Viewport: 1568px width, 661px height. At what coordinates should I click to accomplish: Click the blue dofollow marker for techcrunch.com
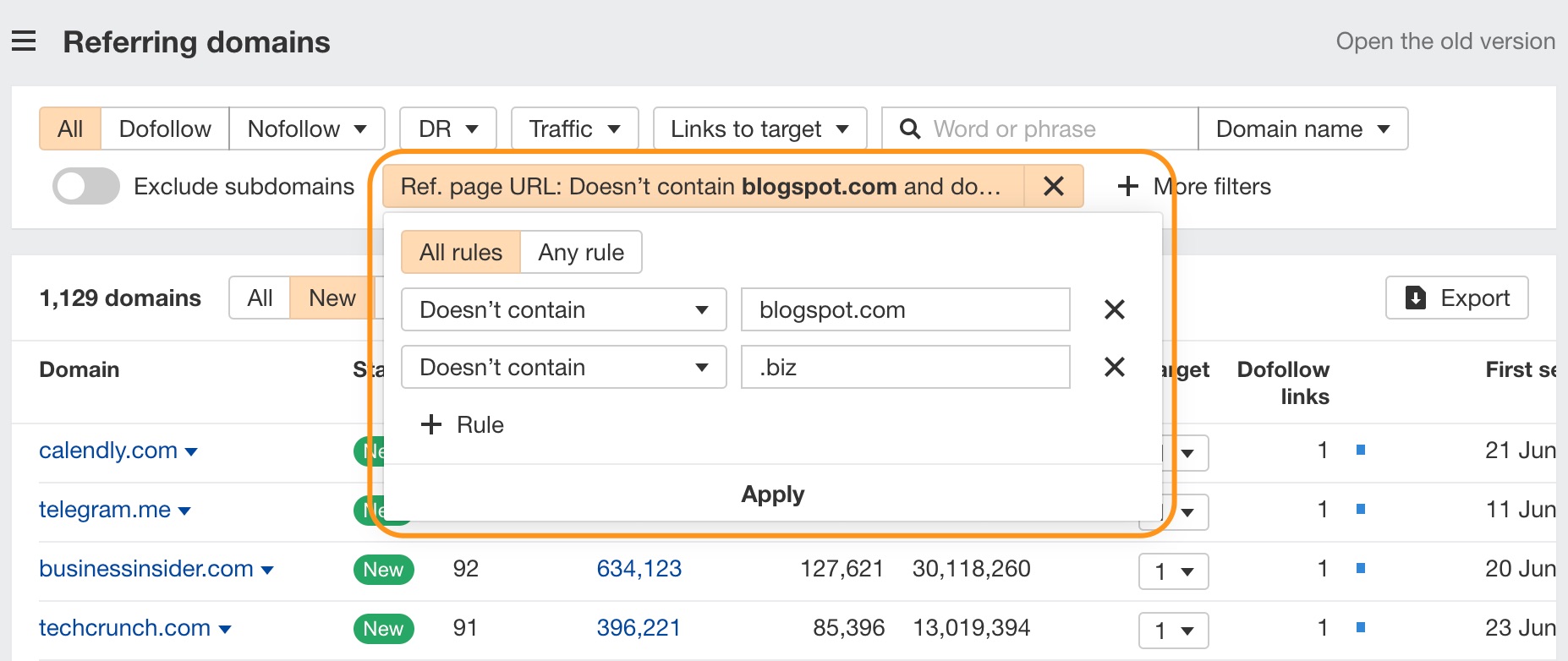coord(1361,627)
